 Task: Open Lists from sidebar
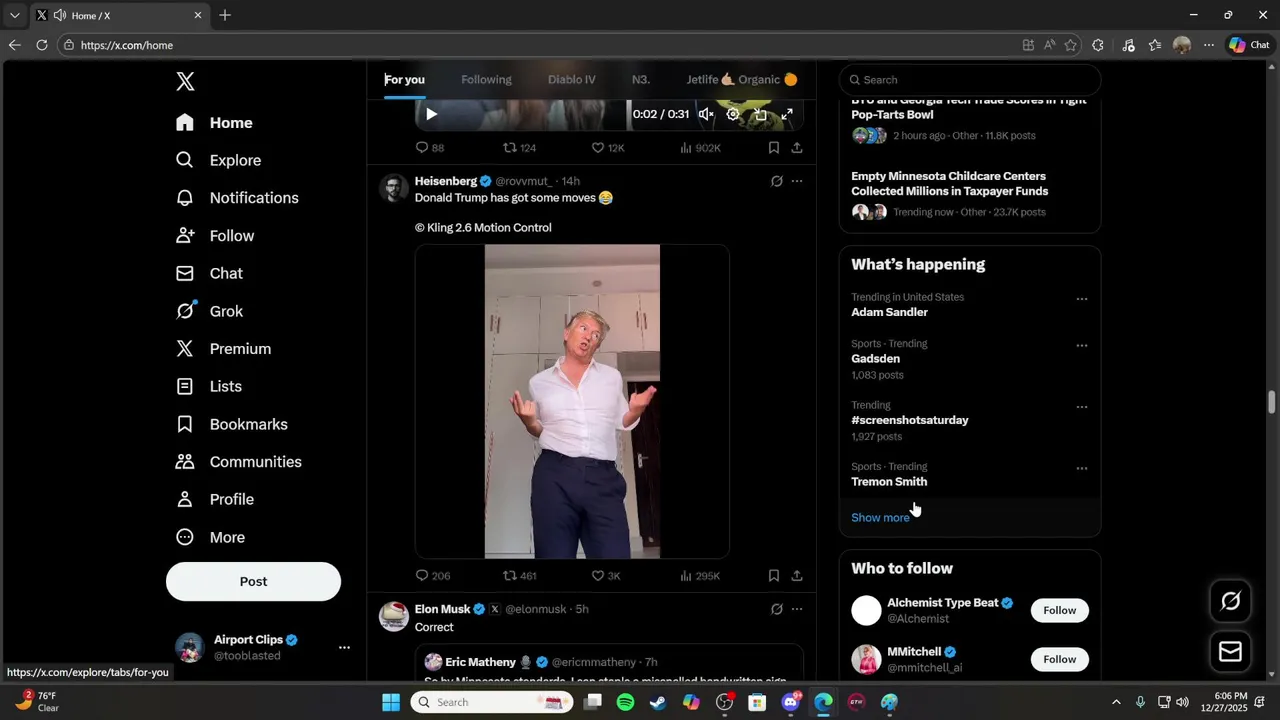(x=208, y=387)
